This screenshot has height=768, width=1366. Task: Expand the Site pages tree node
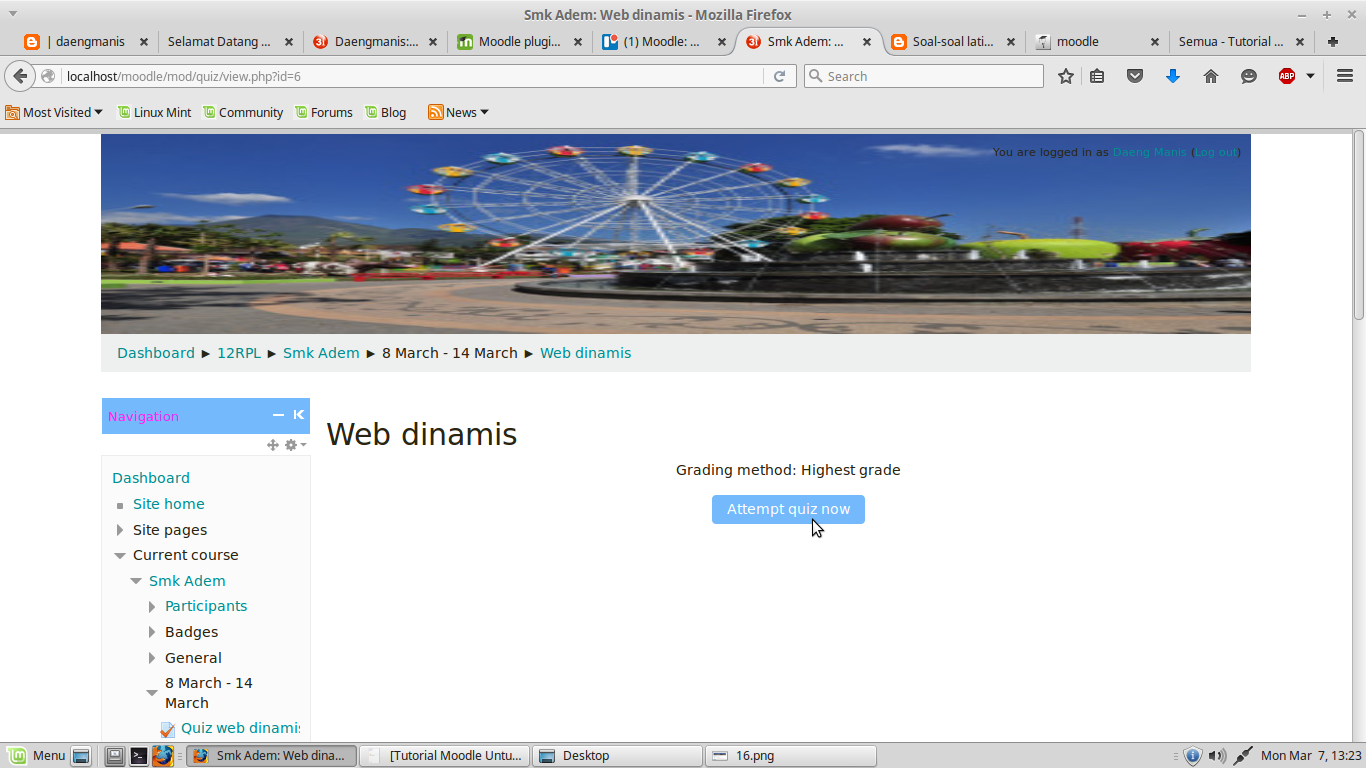click(120, 530)
